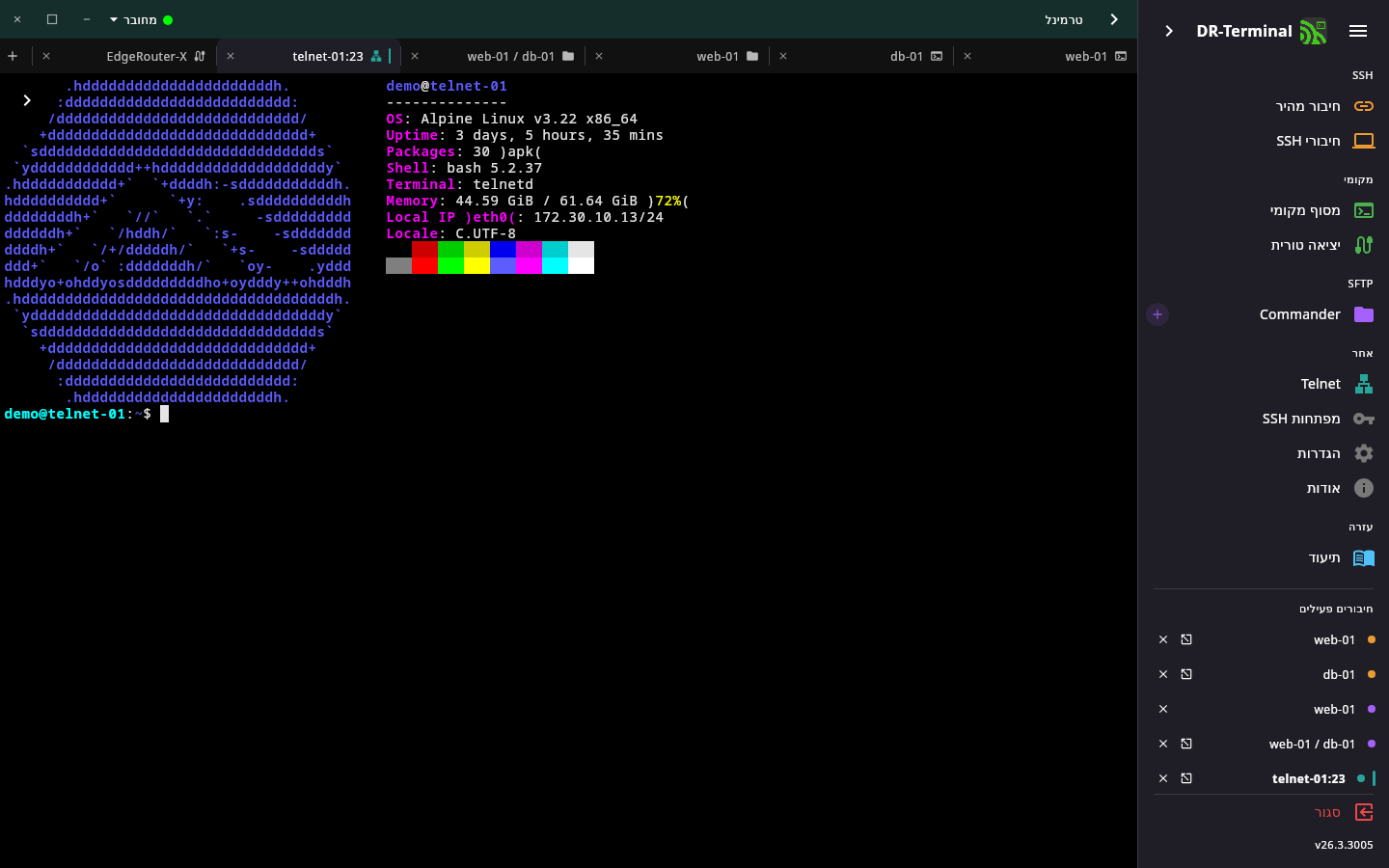This screenshot has width=1389, height=868.
Task: Click the מפתחות SSH key icon
Action: coord(1364,419)
